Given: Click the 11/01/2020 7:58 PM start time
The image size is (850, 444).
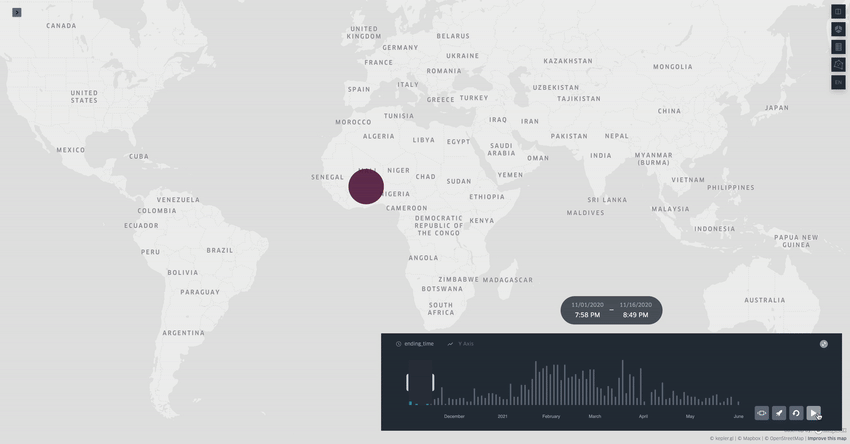Looking at the screenshot, I should click(x=587, y=310).
